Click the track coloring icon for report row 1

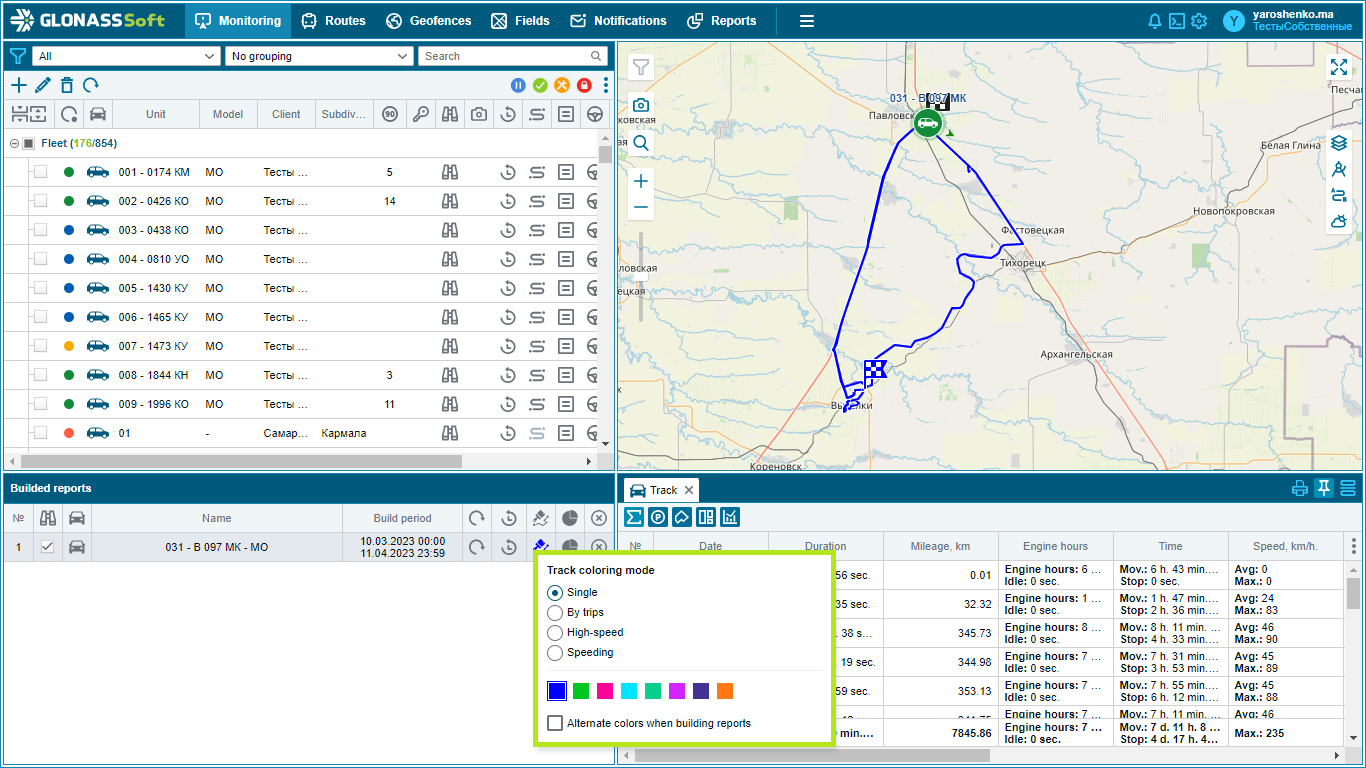coord(540,547)
